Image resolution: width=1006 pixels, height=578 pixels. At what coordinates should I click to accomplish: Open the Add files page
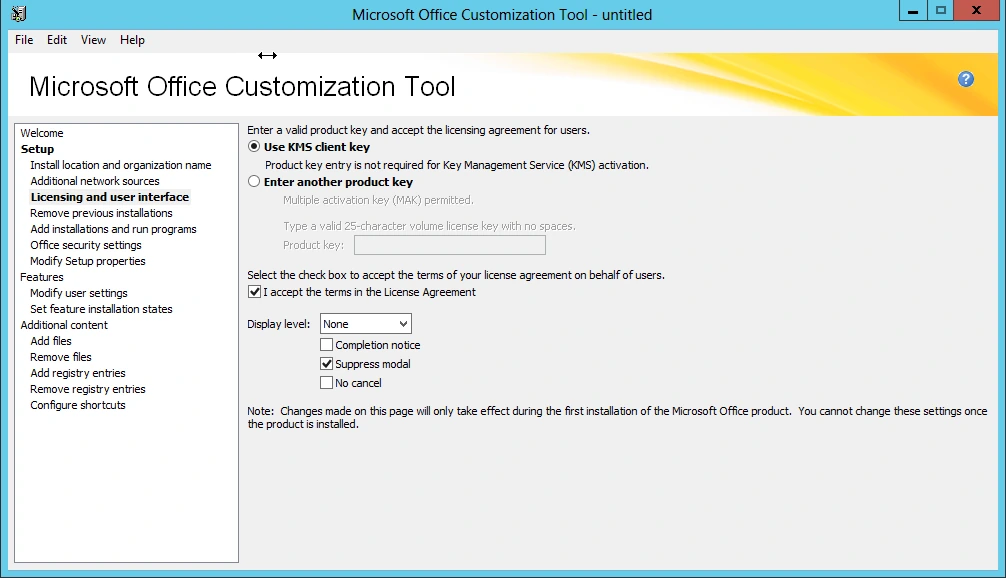[x=51, y=341]
